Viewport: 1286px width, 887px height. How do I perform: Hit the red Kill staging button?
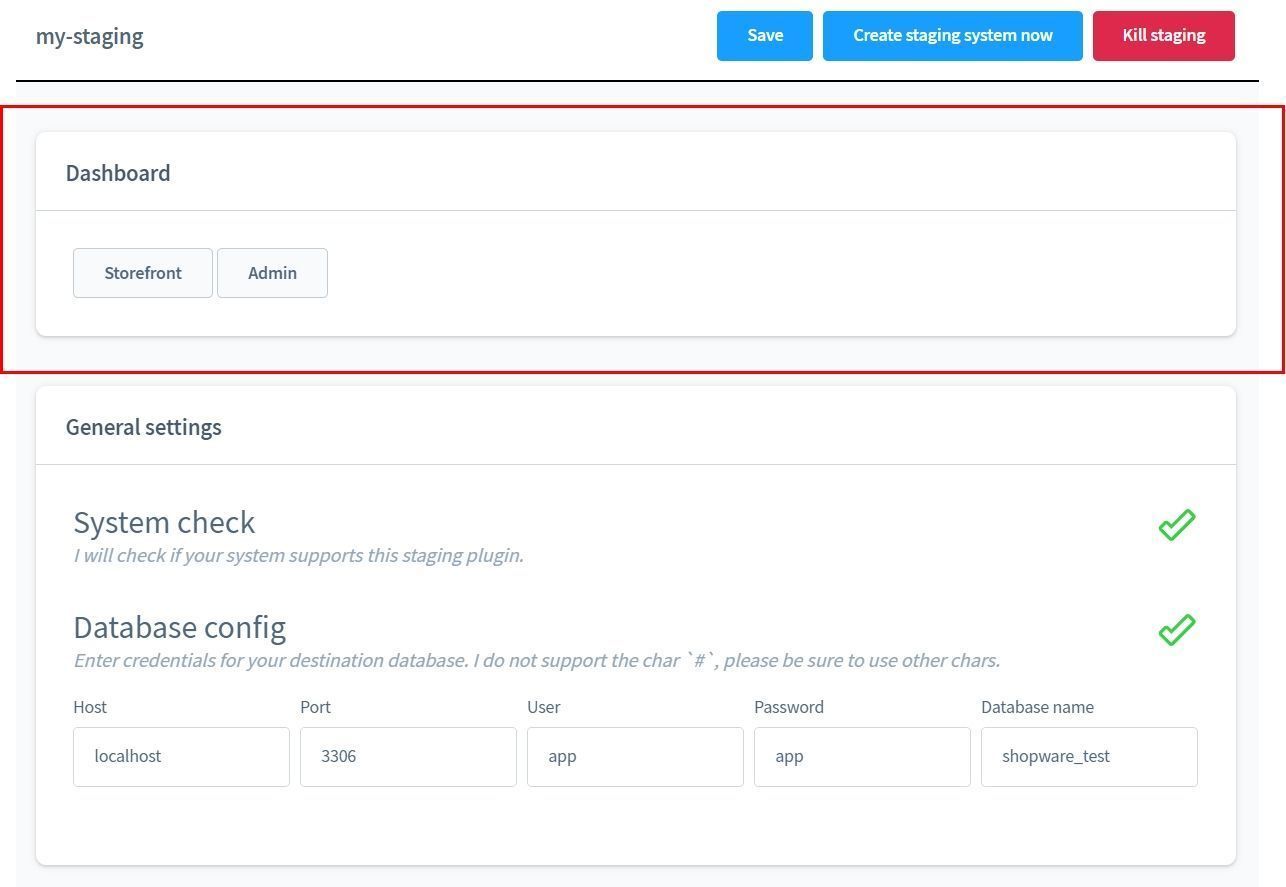tap(1163, 36)
